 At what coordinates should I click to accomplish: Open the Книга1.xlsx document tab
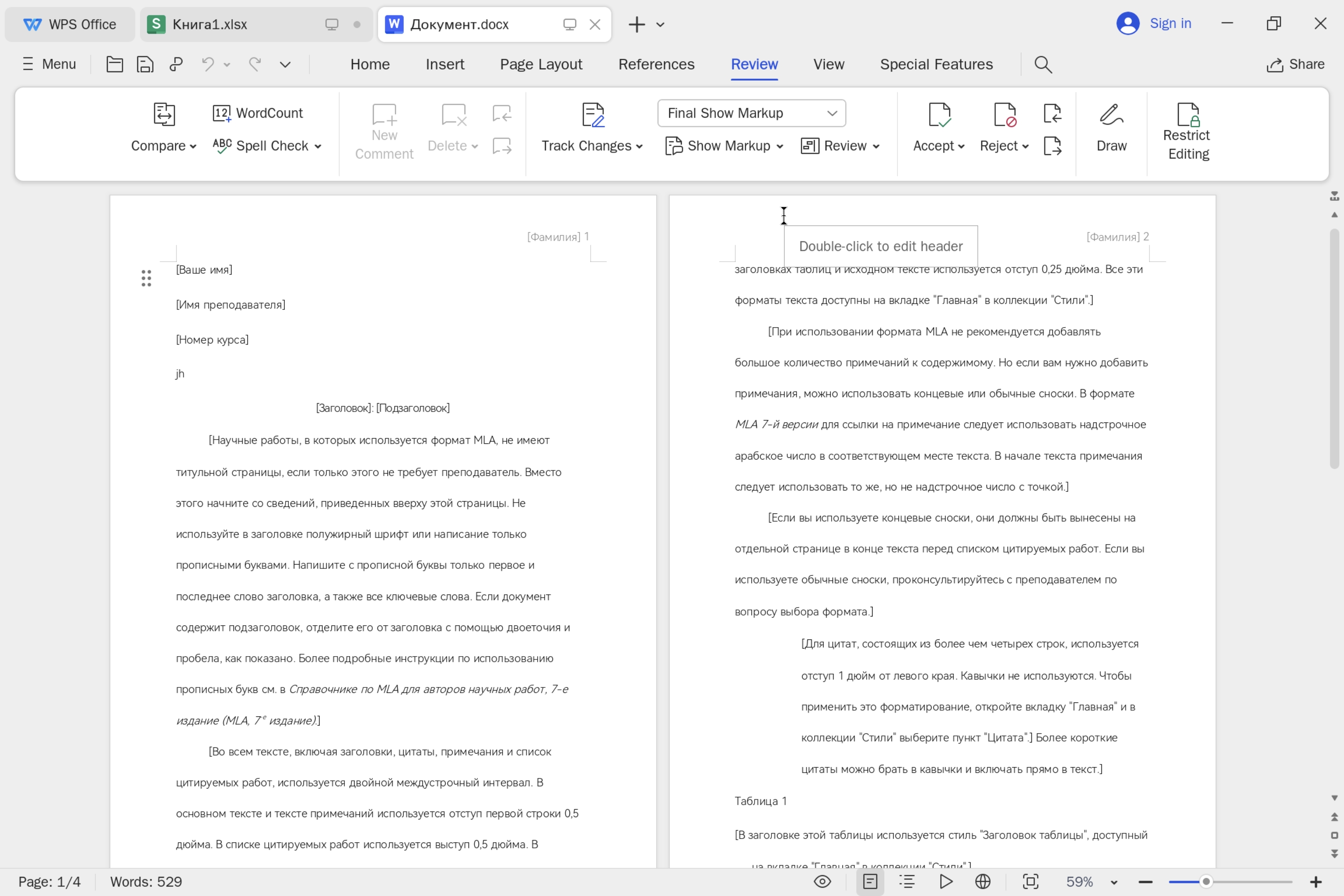tap(210, 24)
